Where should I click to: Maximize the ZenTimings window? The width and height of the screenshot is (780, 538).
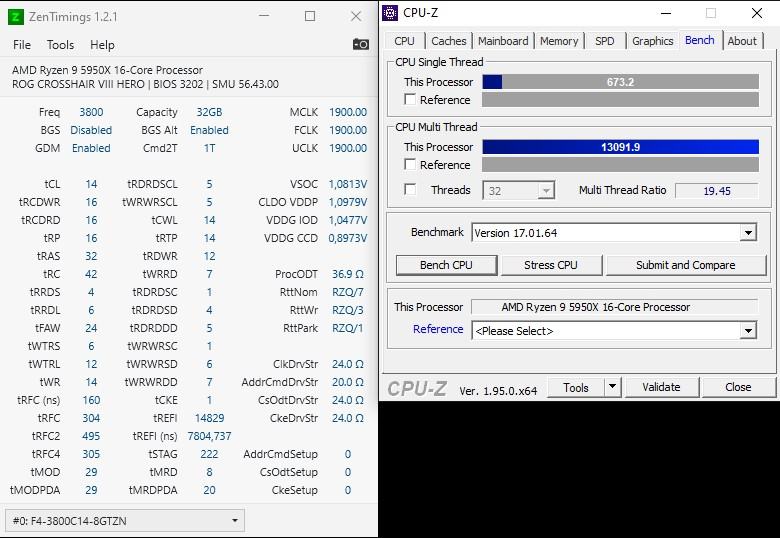click(310, 16)
